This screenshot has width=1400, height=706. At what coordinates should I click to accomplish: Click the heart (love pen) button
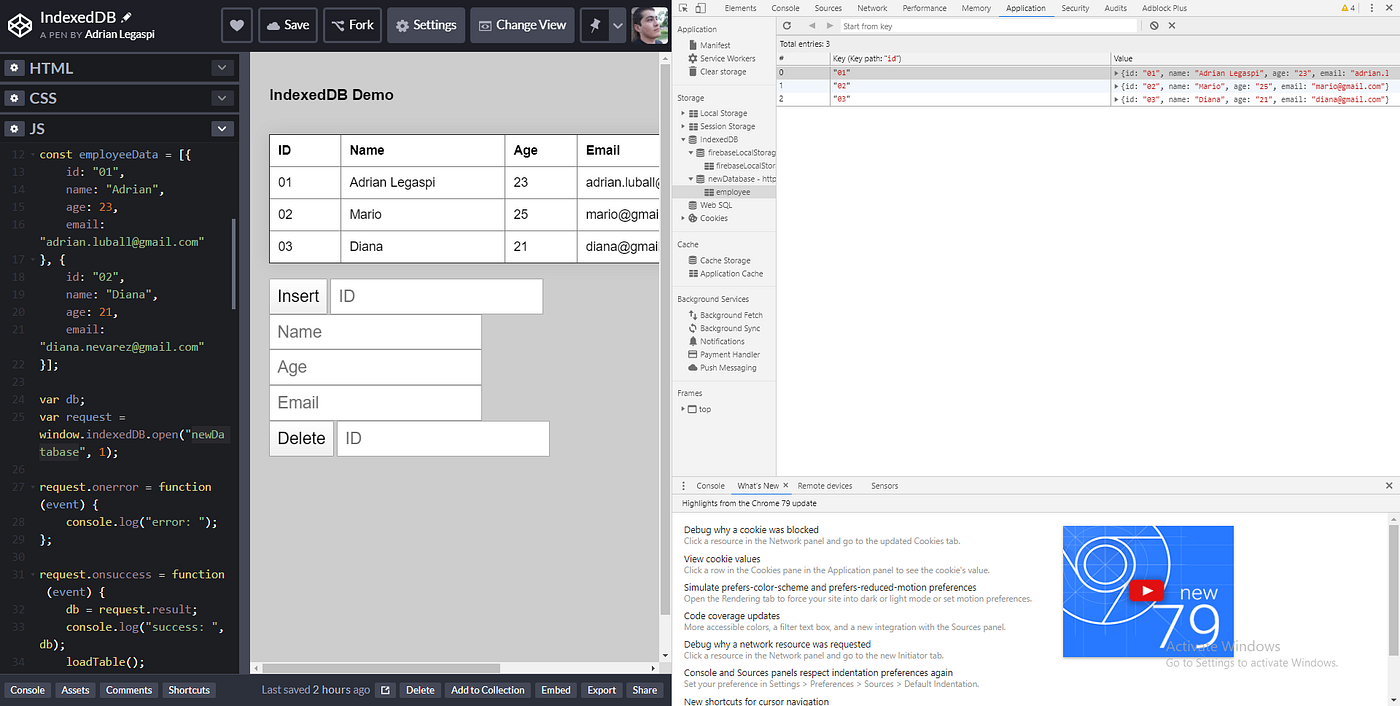236,25
